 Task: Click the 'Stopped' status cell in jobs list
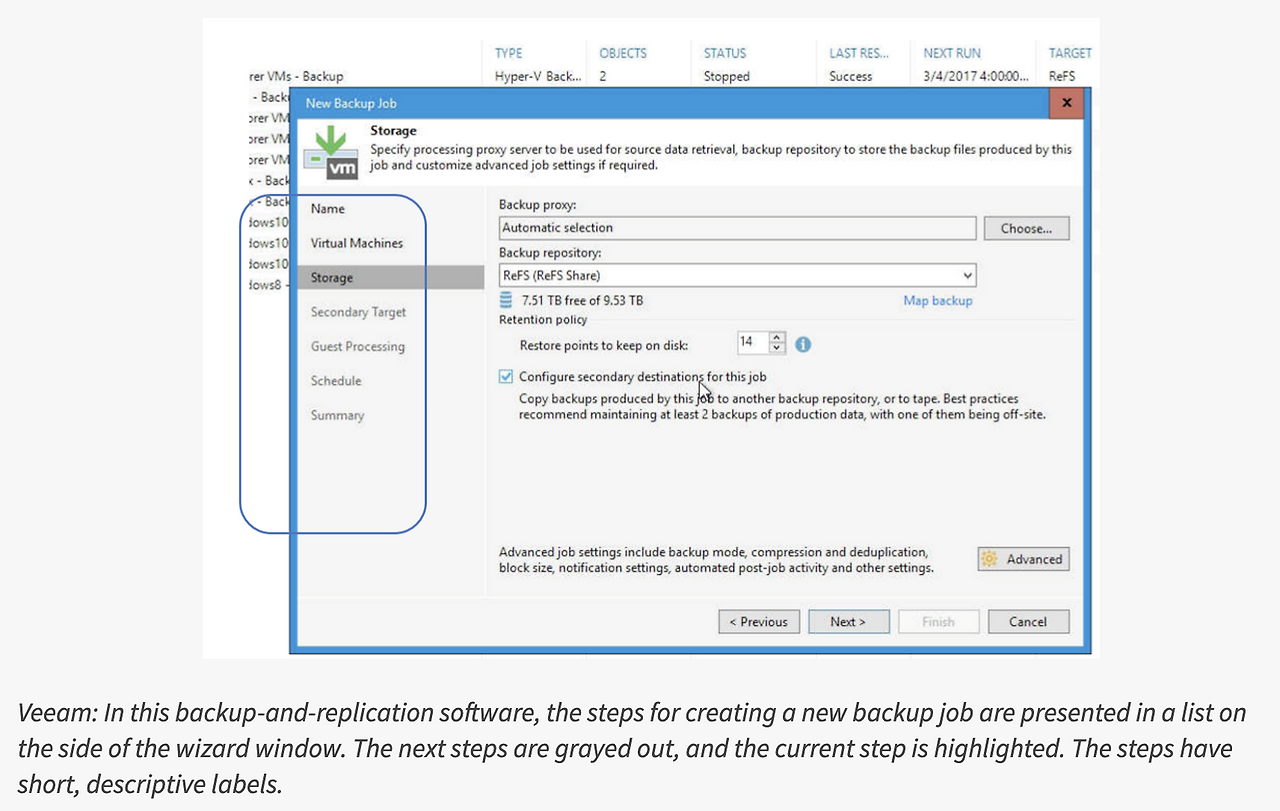[727, 76]
